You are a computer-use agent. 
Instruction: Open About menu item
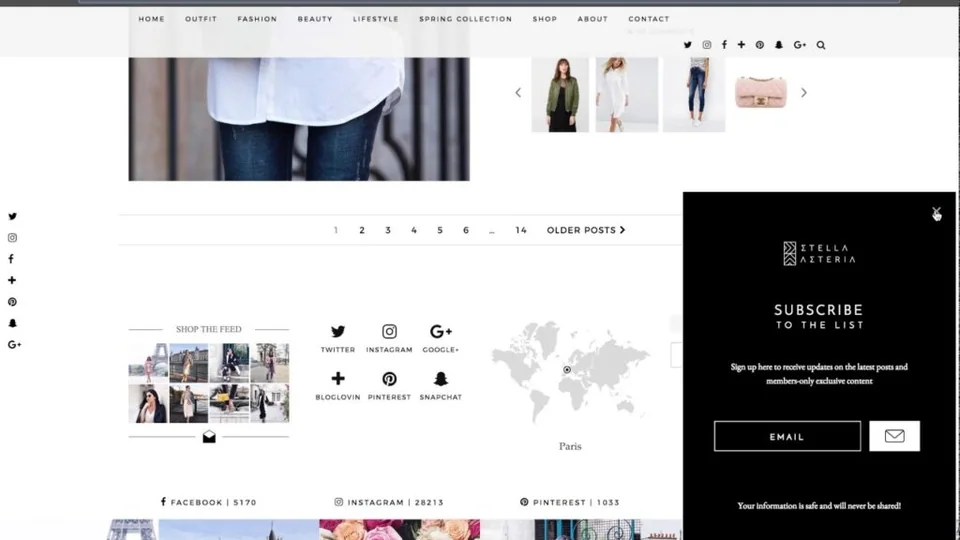click(x=593, y=19)
